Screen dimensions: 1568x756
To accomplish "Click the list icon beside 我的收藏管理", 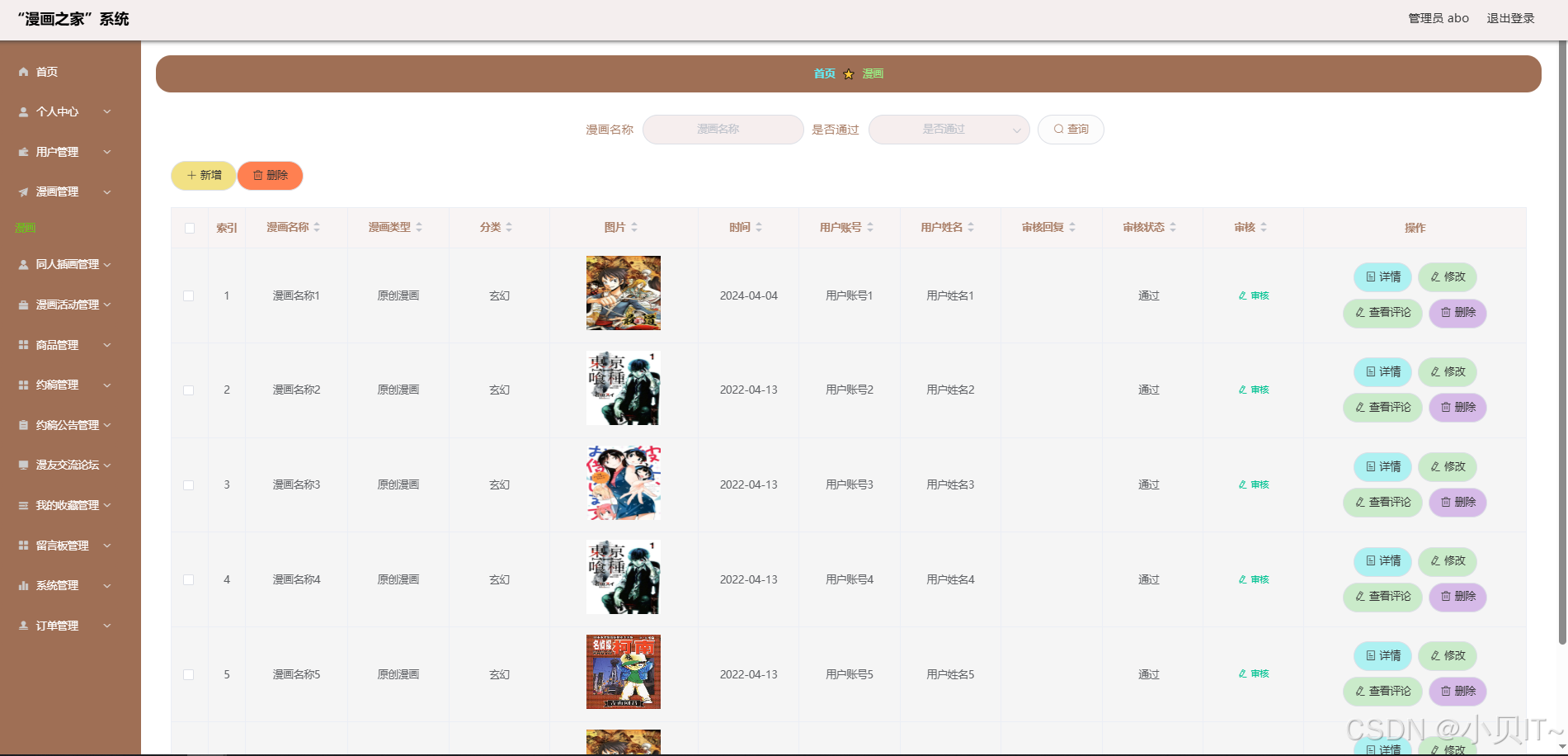I will click(23, 505).
